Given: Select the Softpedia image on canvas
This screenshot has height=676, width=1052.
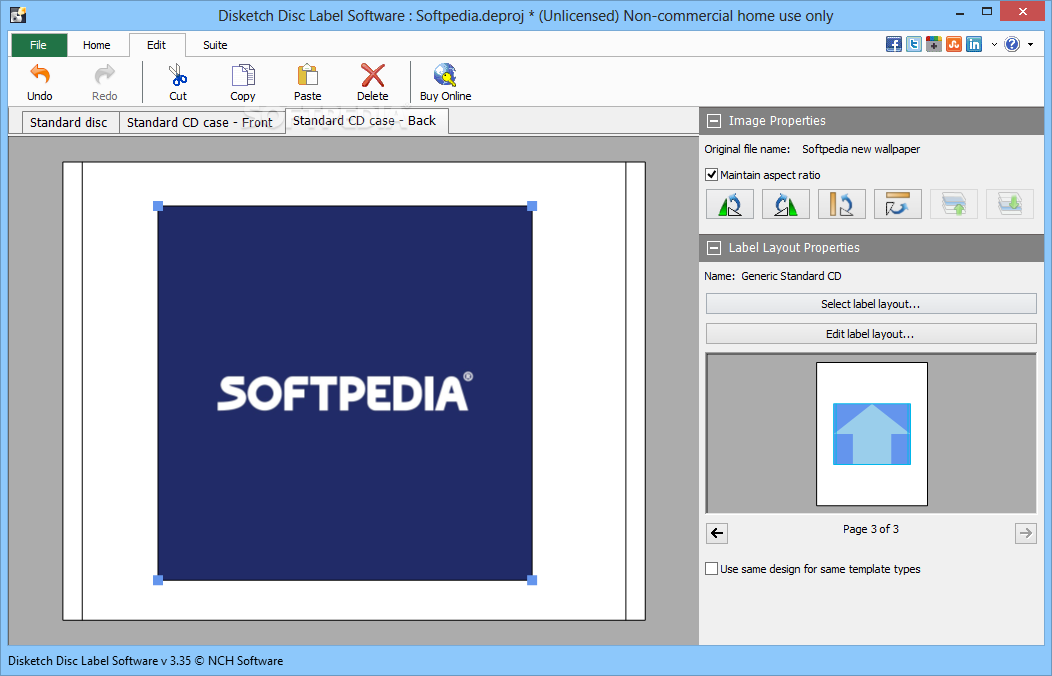Looking at the screenshot, I should point(345,393).
